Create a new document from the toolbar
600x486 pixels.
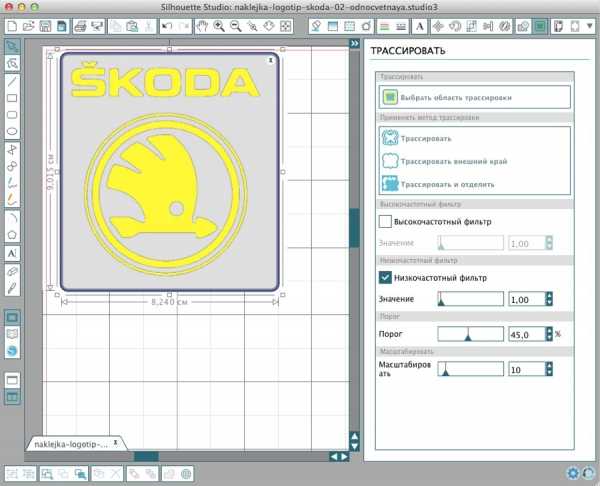(x=12, y=26)
